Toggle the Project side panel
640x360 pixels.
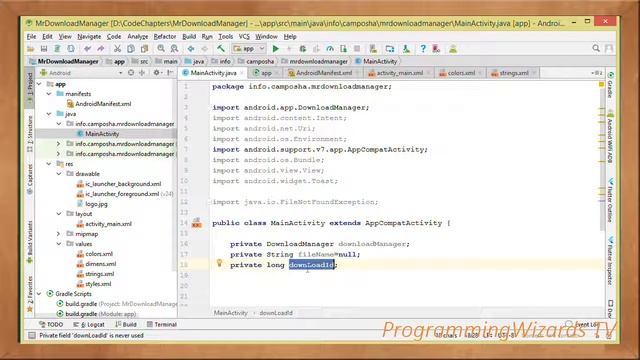click(x=30, y=87)
